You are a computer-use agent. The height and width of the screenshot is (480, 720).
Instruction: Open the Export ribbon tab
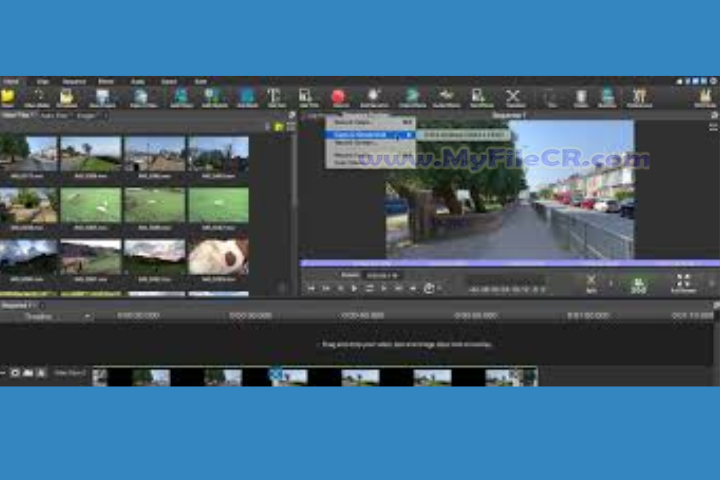[169, 82]
